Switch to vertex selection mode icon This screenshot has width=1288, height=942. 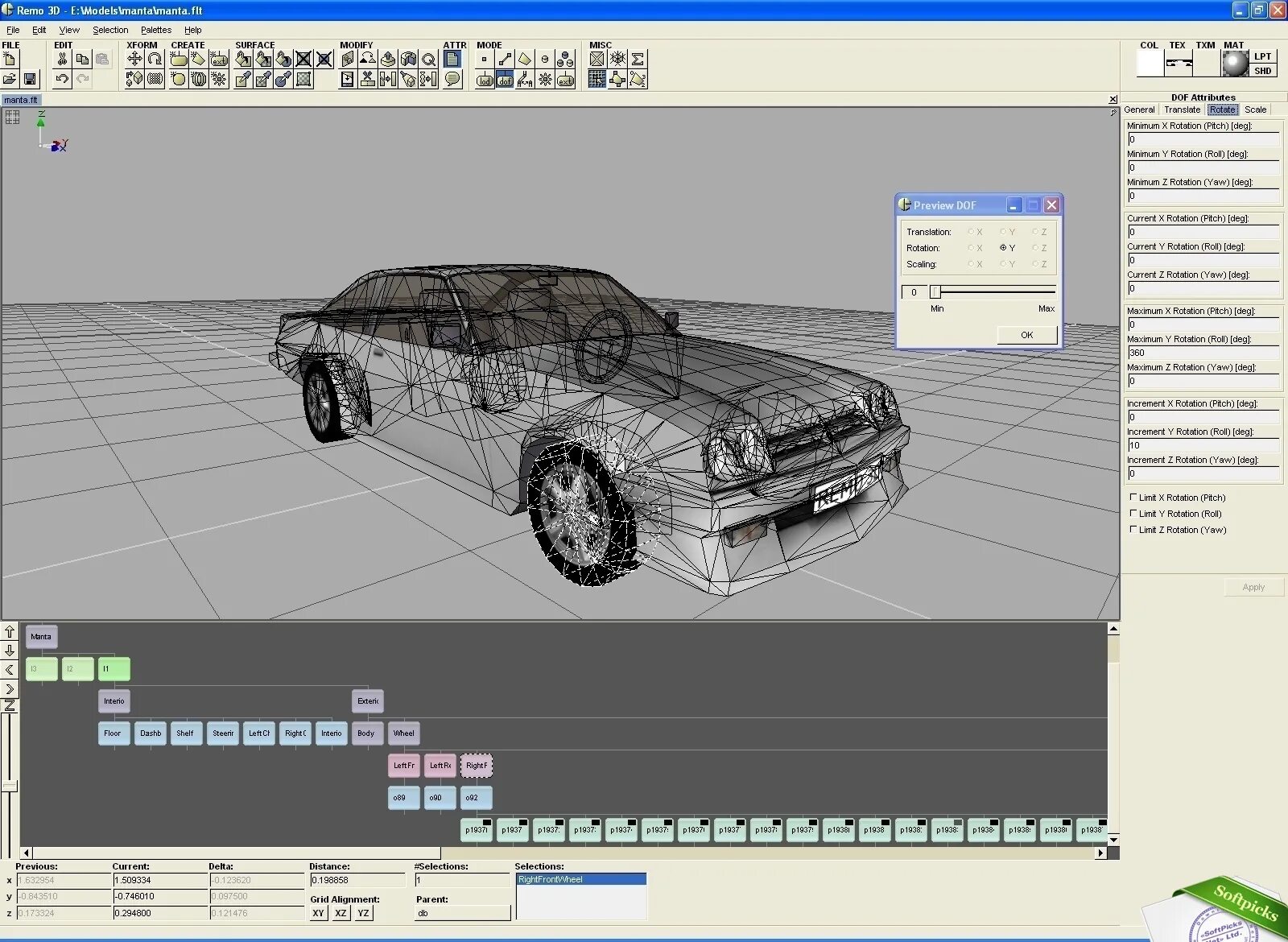[485, 59]
